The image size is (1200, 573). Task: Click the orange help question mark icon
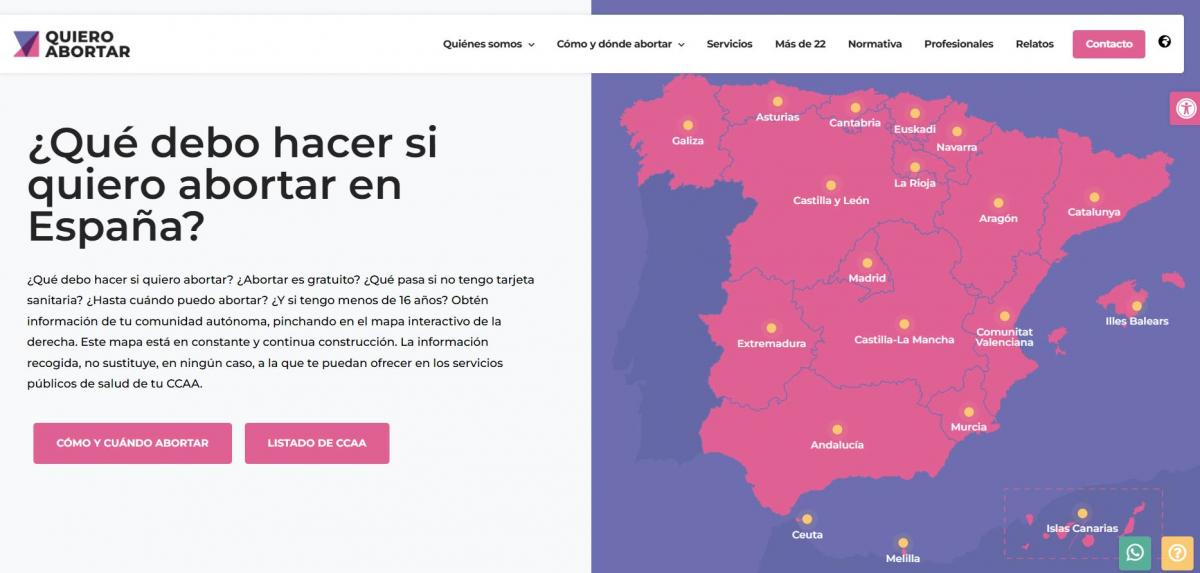pyautogui.click(x=1176, y=552)
